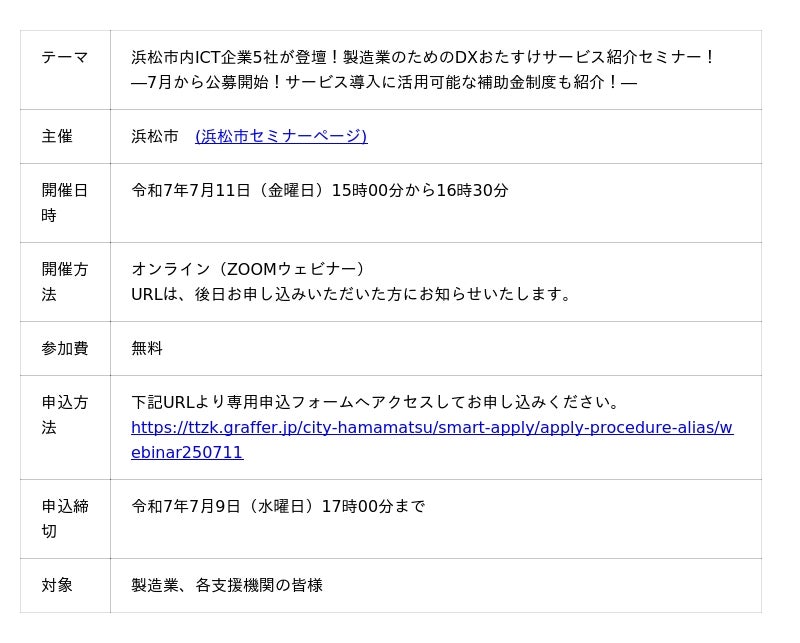The width and height of the screenshot is (800, 643).
Task: Click the 令和7年7月9日 deadline text
Action: [278, 506]
